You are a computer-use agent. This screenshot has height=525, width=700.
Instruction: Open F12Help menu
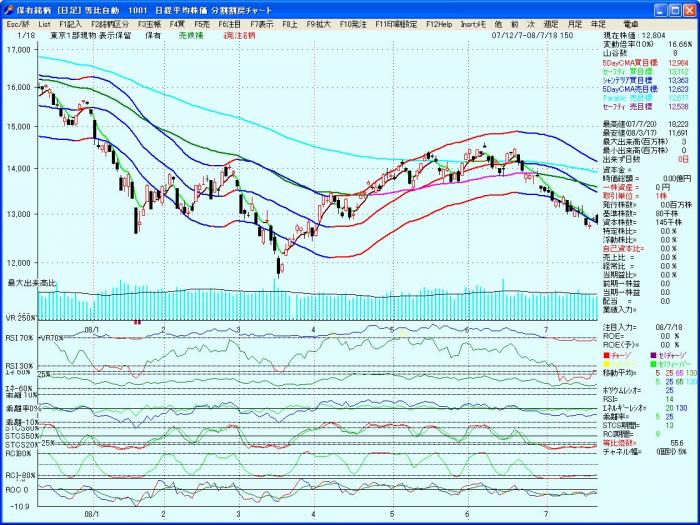coord(439,25)
